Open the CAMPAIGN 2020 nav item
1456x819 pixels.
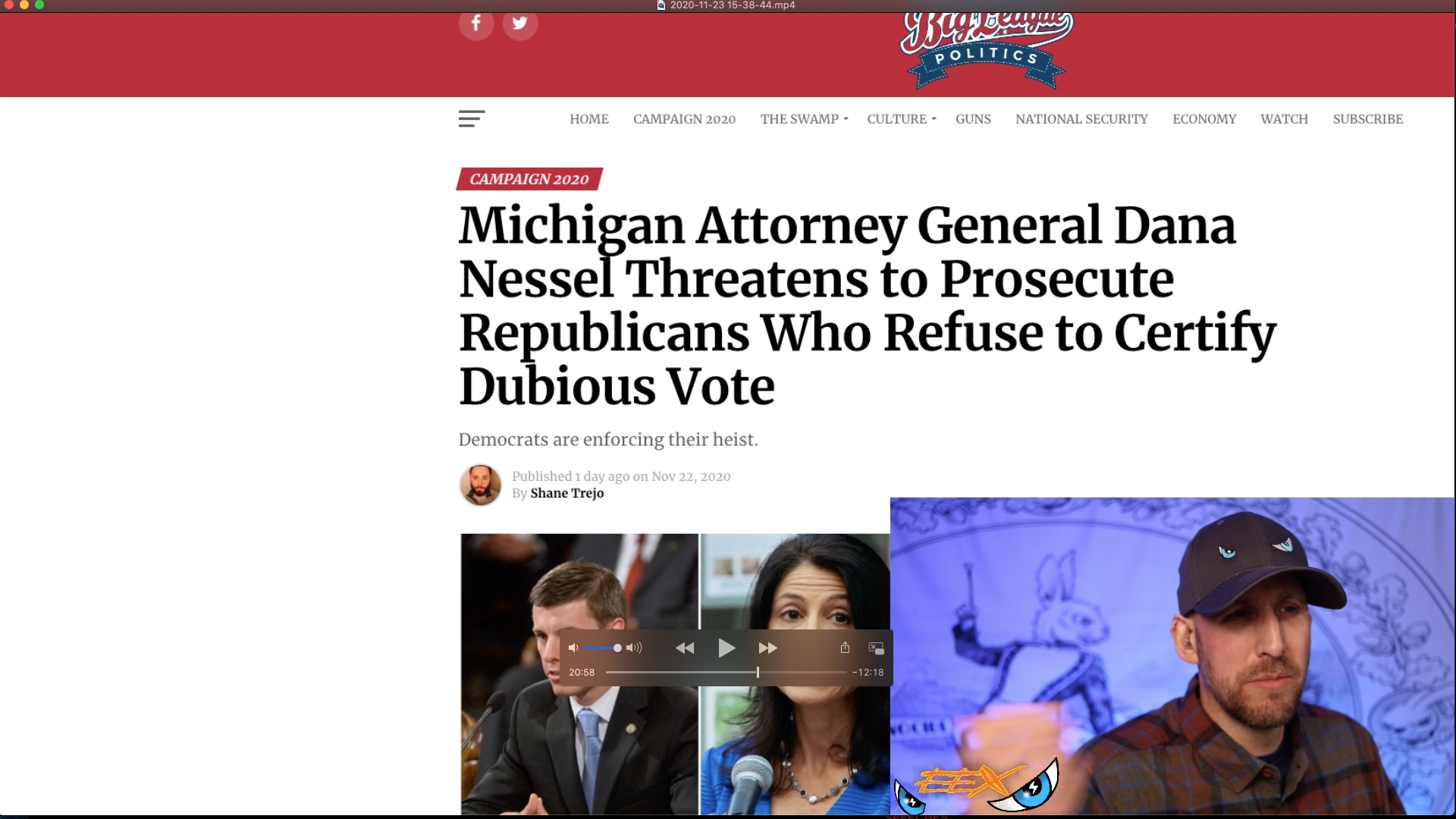pyautogui.click(x=684, y=119)
